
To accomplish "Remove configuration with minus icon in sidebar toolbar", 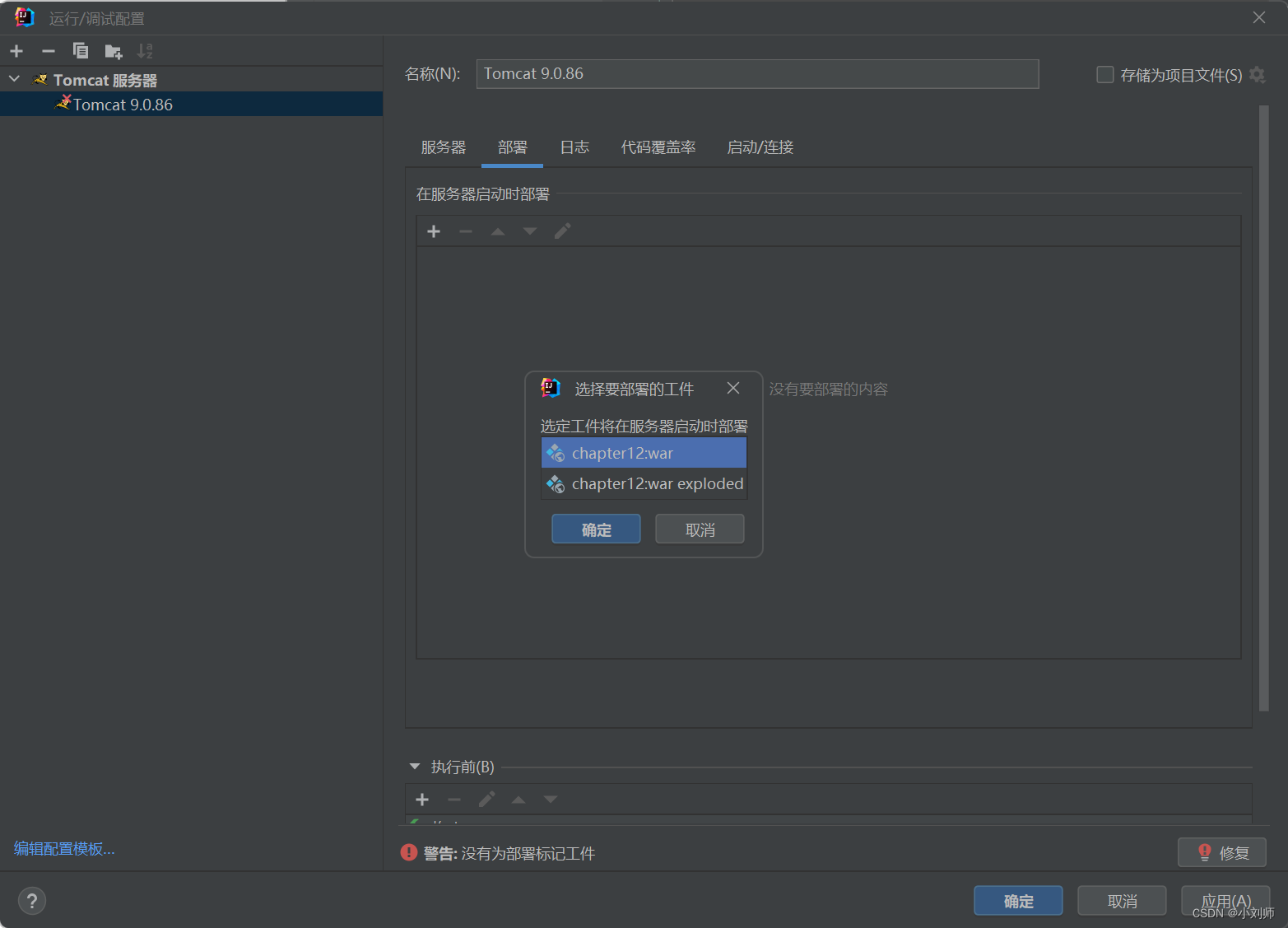I will 49,51.
